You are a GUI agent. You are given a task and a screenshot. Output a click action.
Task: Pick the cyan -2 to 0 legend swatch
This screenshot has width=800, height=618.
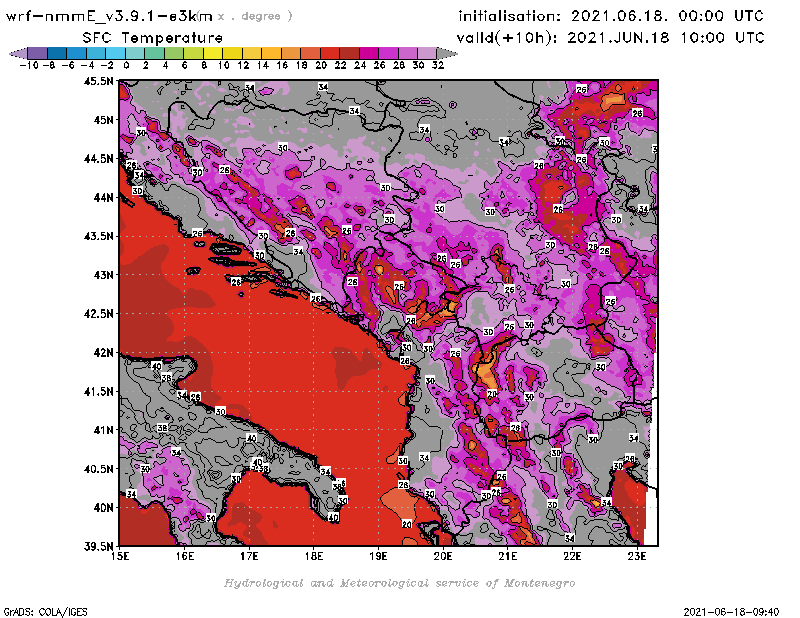(115, 53)
